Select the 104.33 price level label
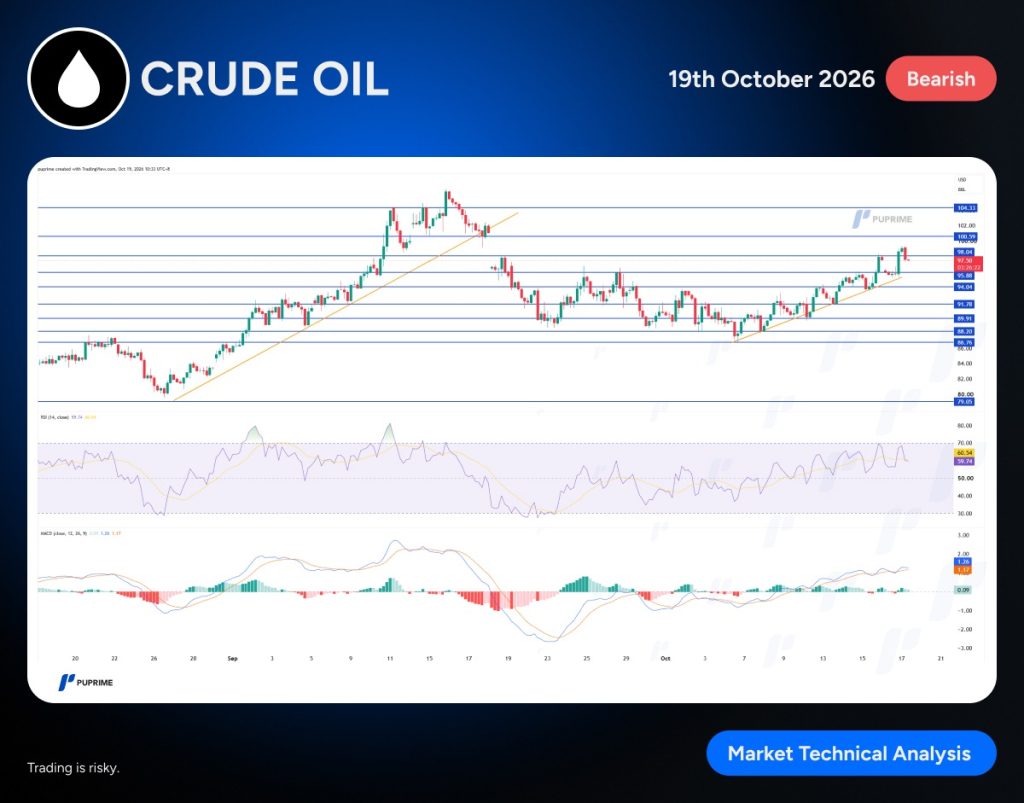This screenshot has width=1024, height=803. tap(965, 208)
